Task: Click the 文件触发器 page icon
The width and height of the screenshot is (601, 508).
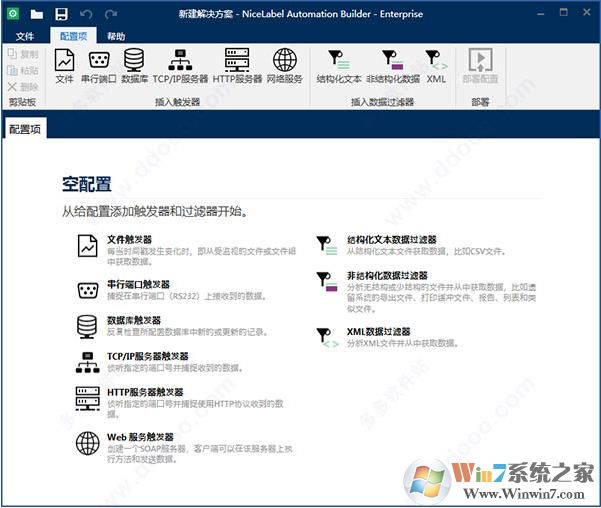Action: click(x=87, y=245)
